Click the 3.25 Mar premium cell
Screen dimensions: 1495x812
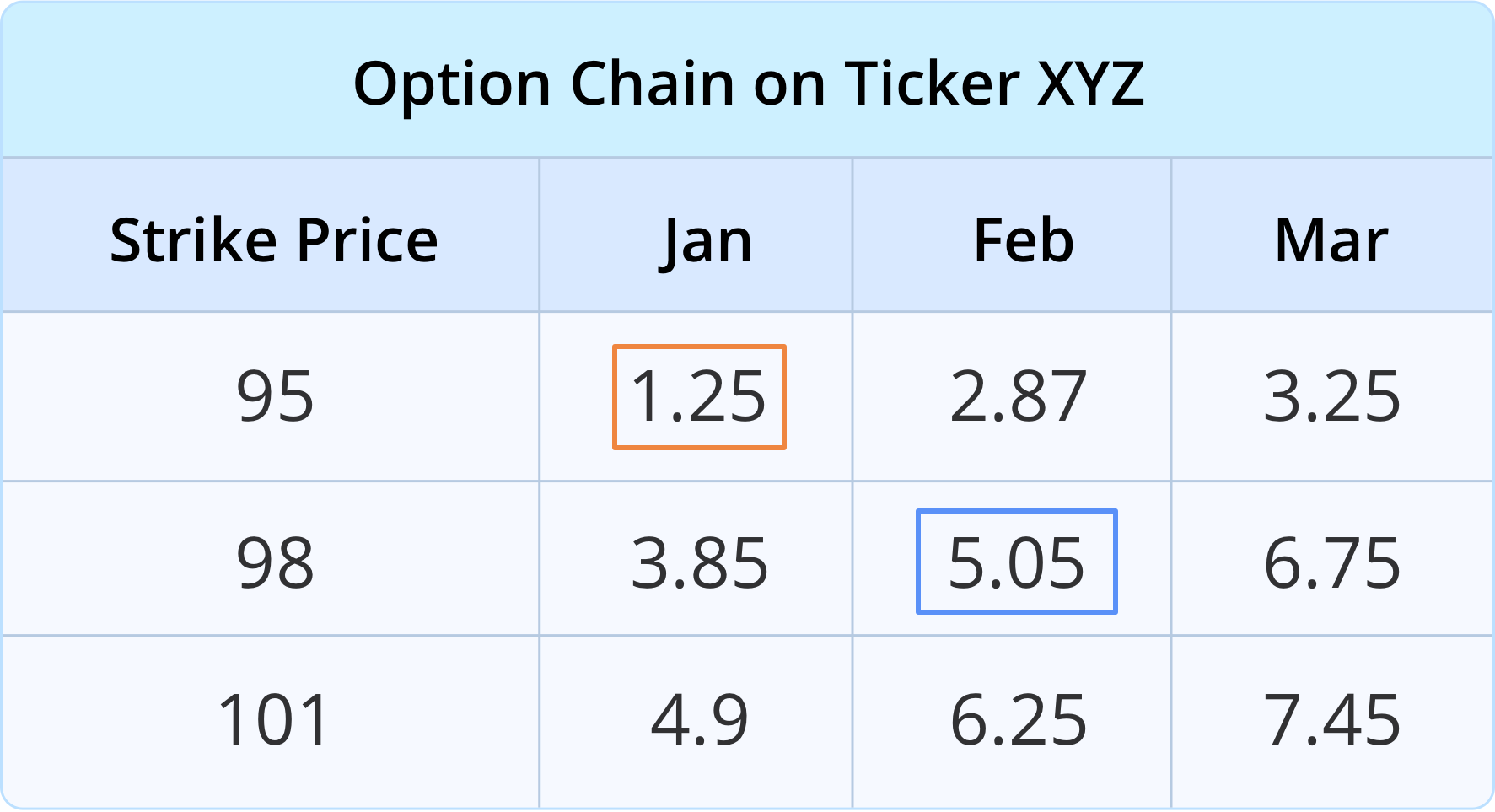pyautogui.click(x=1331, y=396)
